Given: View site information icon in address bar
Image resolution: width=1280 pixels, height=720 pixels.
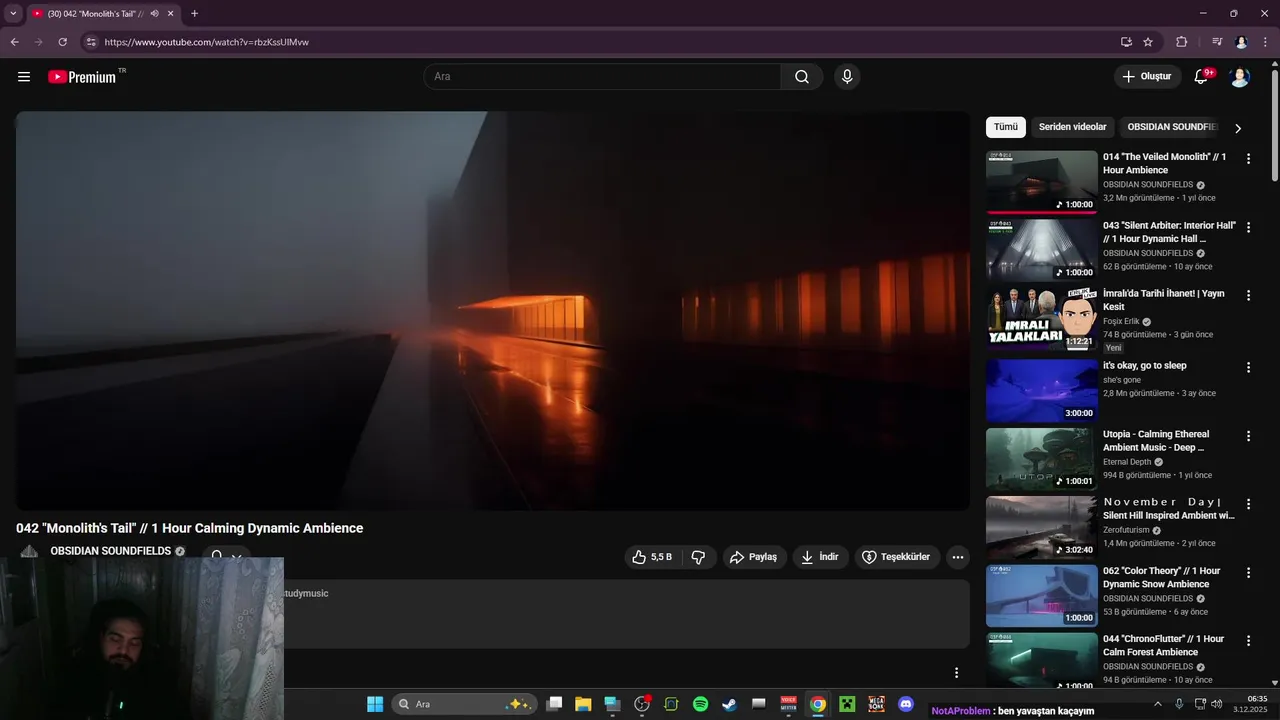Looking at the screenshot, I should click(91, 42).
